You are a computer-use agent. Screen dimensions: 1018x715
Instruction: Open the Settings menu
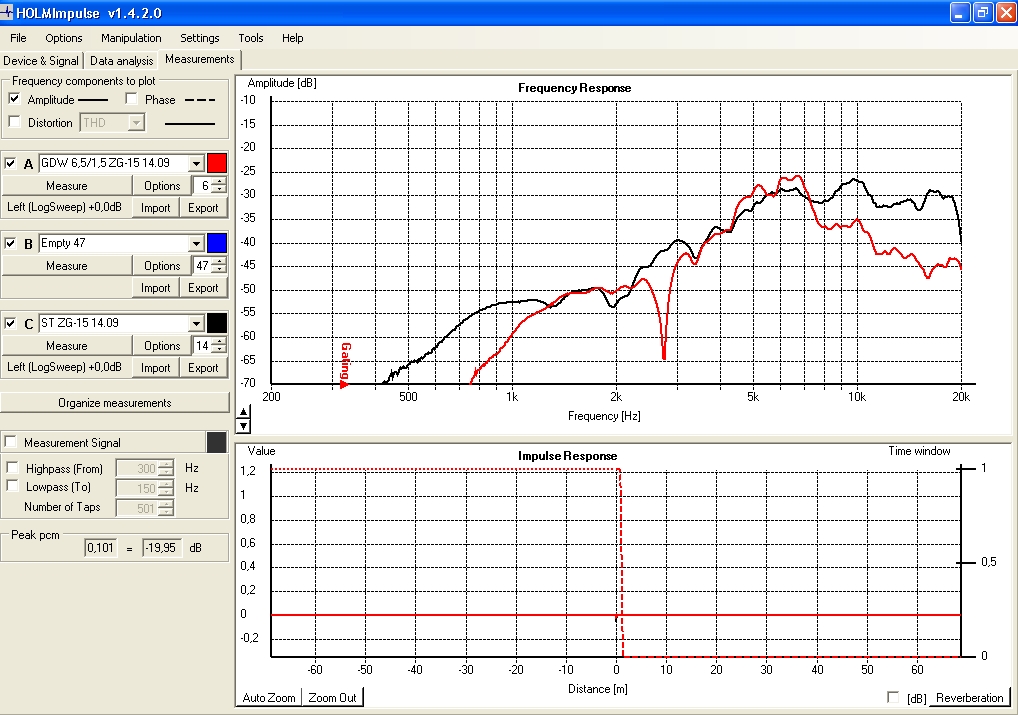tap(199, 38)
